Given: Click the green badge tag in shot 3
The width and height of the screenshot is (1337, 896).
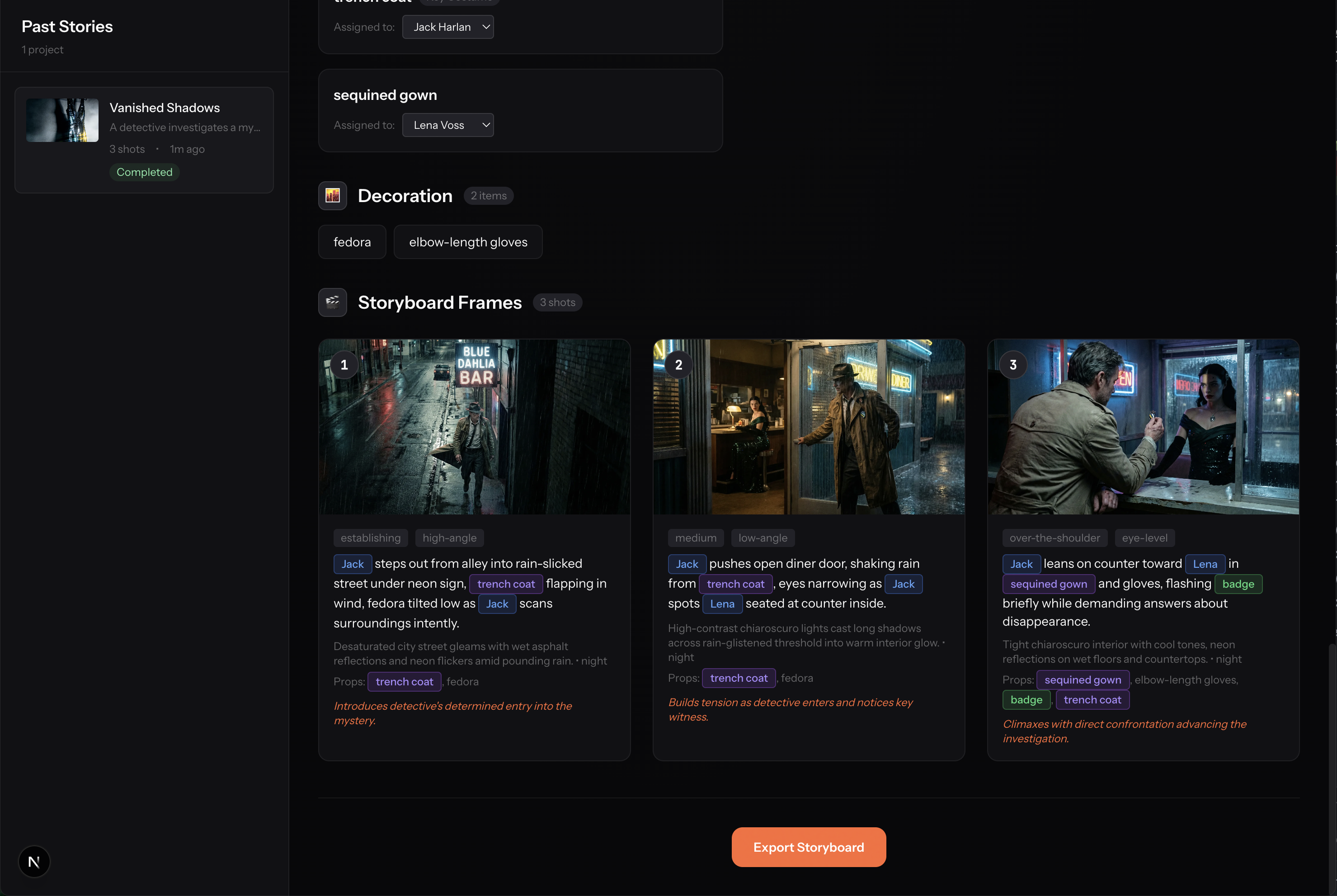Looking at the screenshot, I should click(1238, 584).
